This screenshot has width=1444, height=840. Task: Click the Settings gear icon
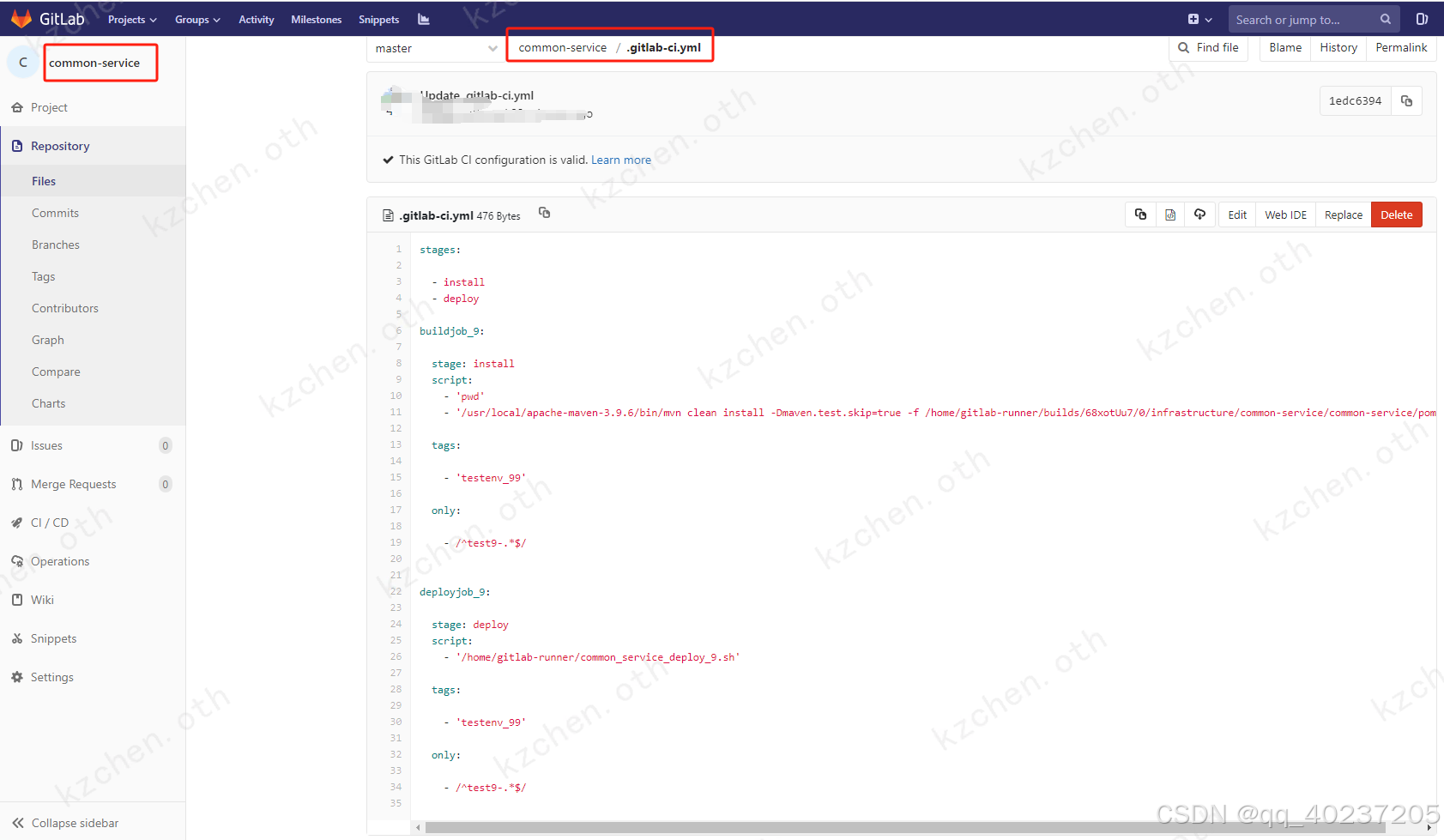[x=17, y=677]
